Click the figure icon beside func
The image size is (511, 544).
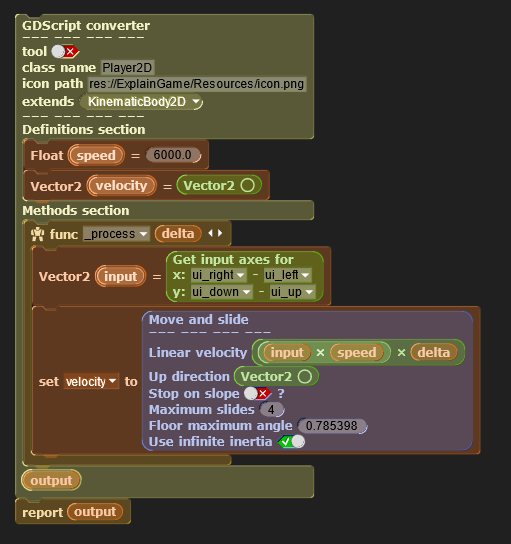(37, 234)
